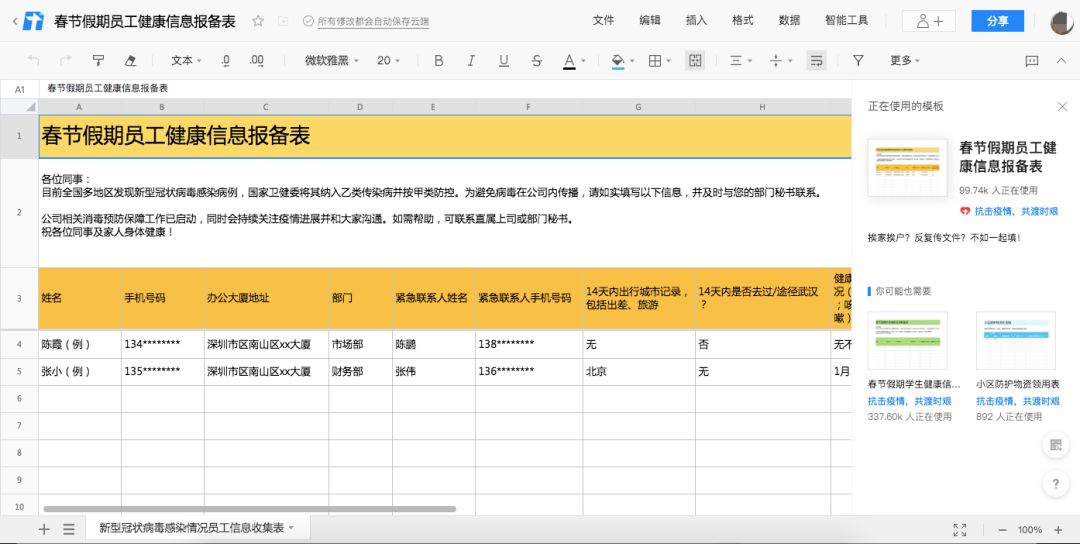The height and width of the screenshot is (544, 1080).
Task: Open 春节假期学生健康信息 template thumbnail
Action: pyautogui.click(x=908, y=340)
